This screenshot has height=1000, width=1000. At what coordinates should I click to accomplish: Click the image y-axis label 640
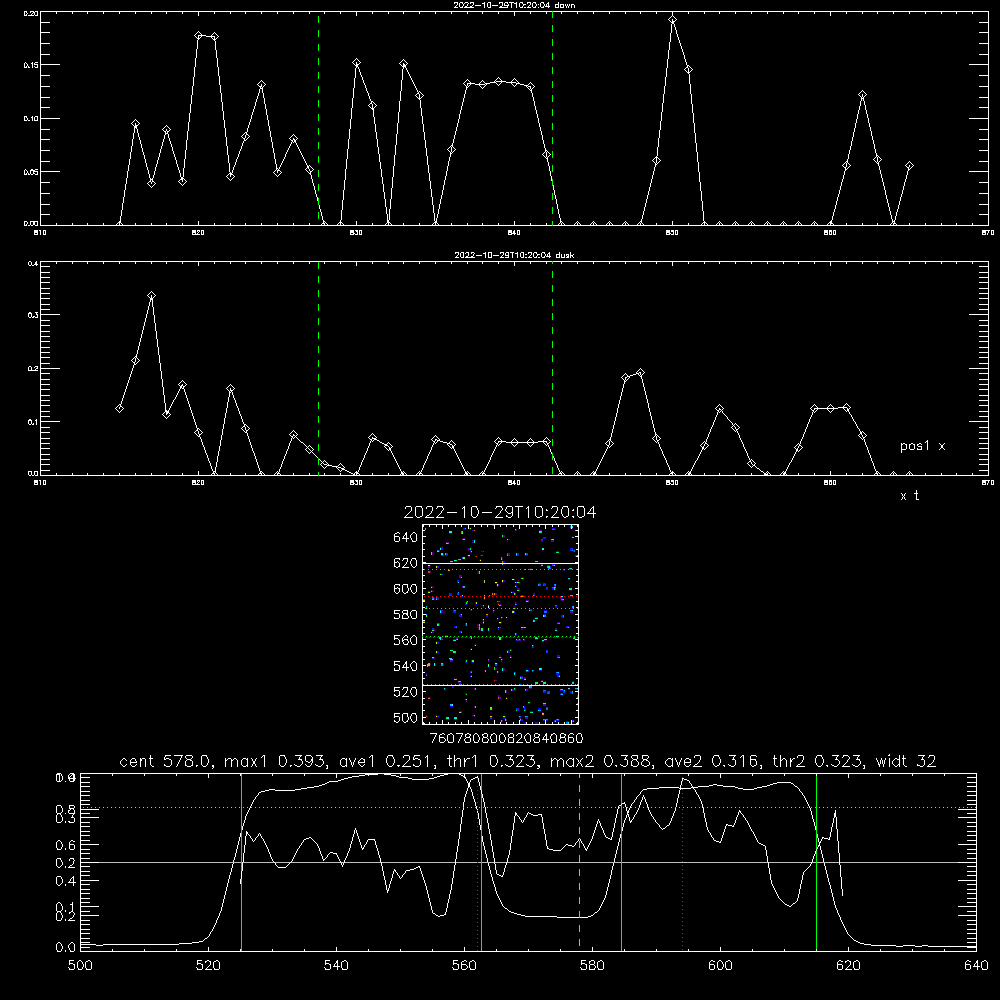click(x=406, y=538)
